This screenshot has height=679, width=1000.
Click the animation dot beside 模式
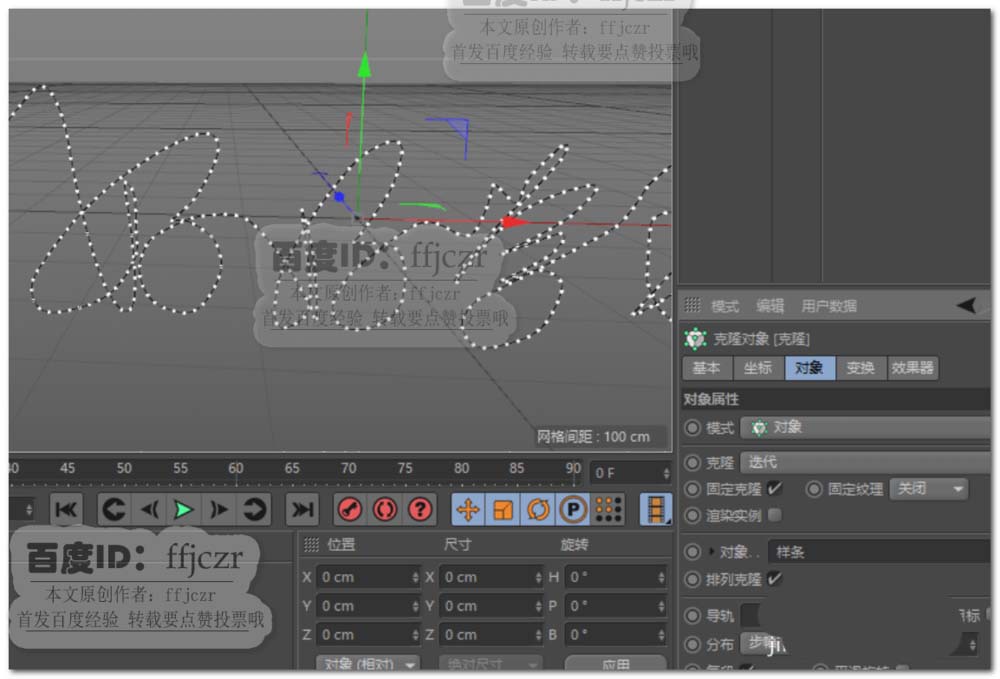coord(693,428)
